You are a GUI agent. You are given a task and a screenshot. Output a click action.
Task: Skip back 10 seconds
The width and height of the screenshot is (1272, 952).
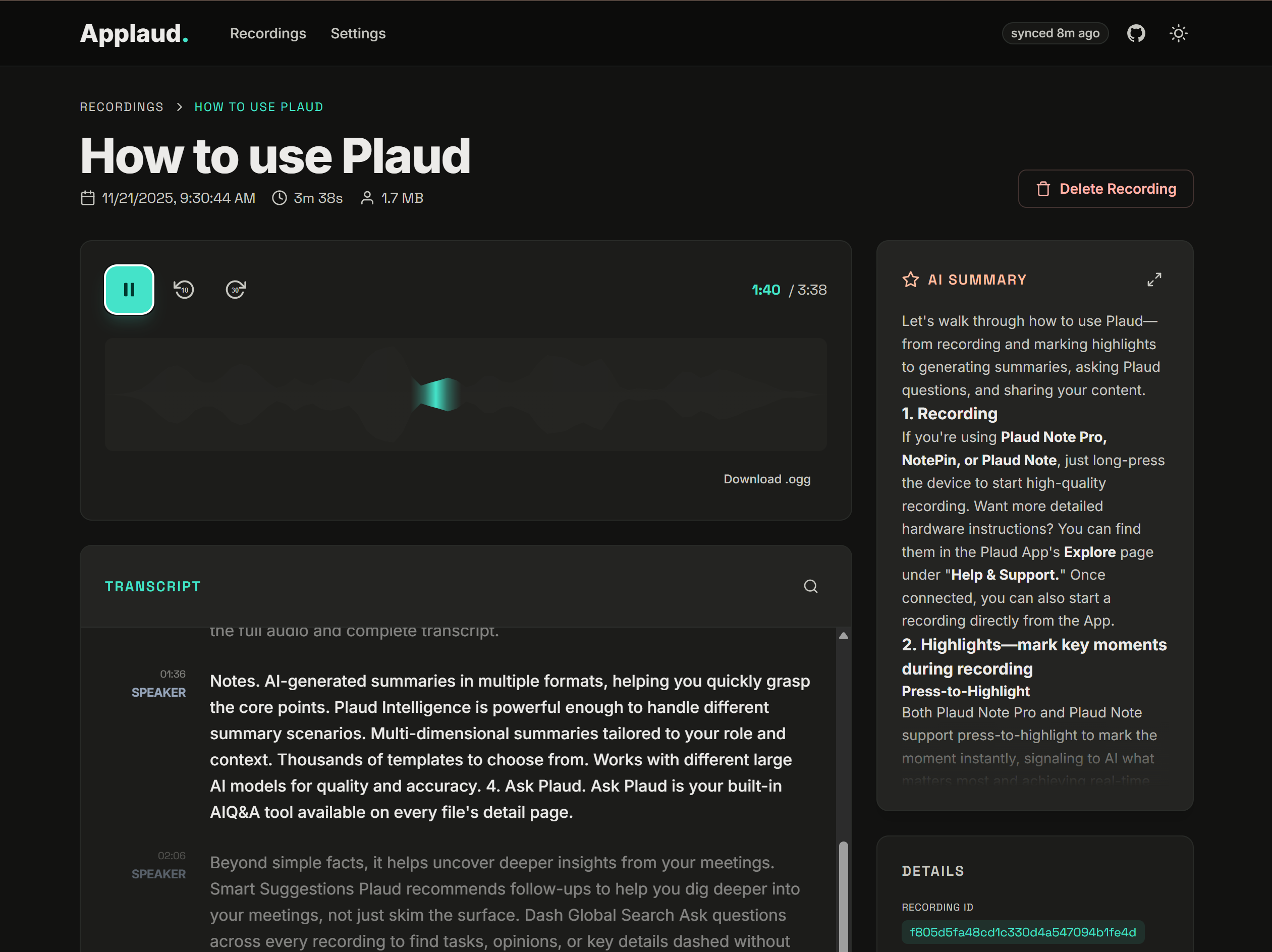[184, 289]
